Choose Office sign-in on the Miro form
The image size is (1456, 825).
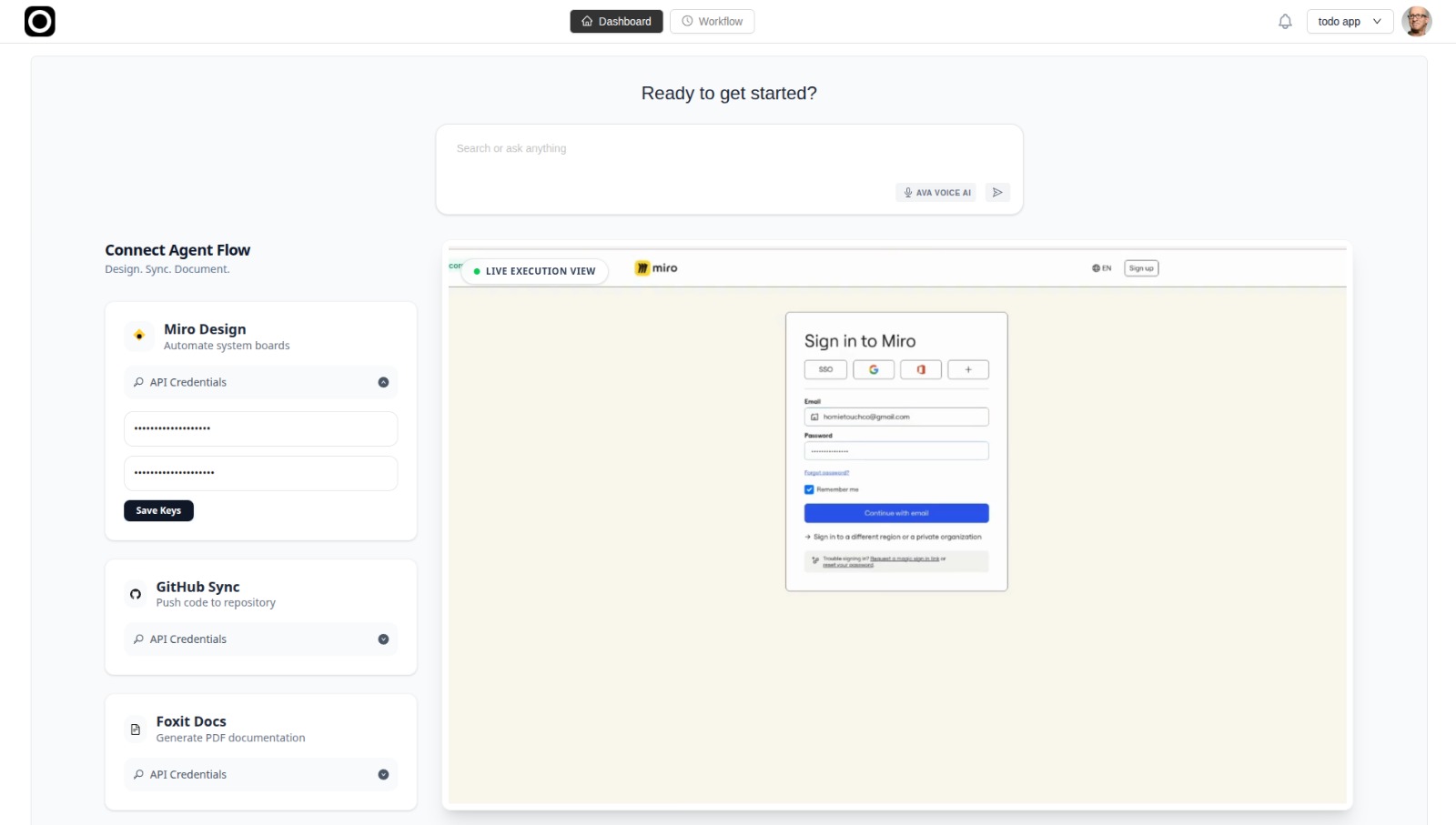921,369
